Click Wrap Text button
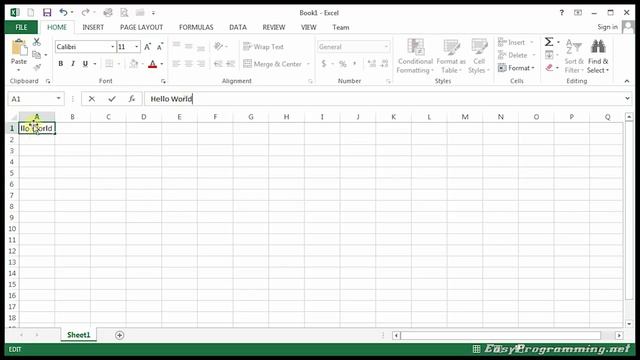The width and height of the screenshot is (640, 360). (263, 47)
